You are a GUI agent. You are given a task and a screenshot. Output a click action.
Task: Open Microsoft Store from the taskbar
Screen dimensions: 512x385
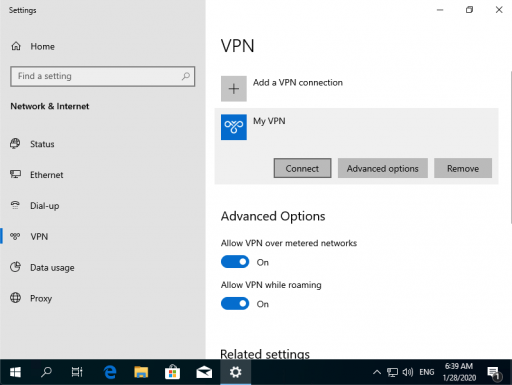[172, 372]
